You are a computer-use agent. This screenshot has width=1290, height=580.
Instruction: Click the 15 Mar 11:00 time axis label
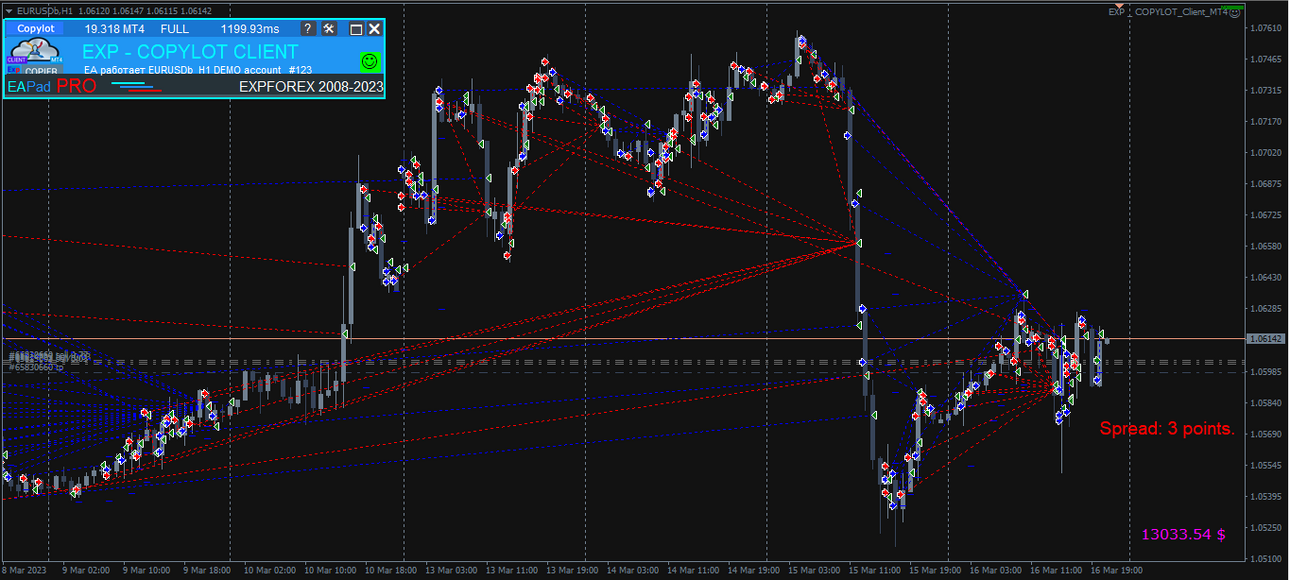[x=874, y=571]
